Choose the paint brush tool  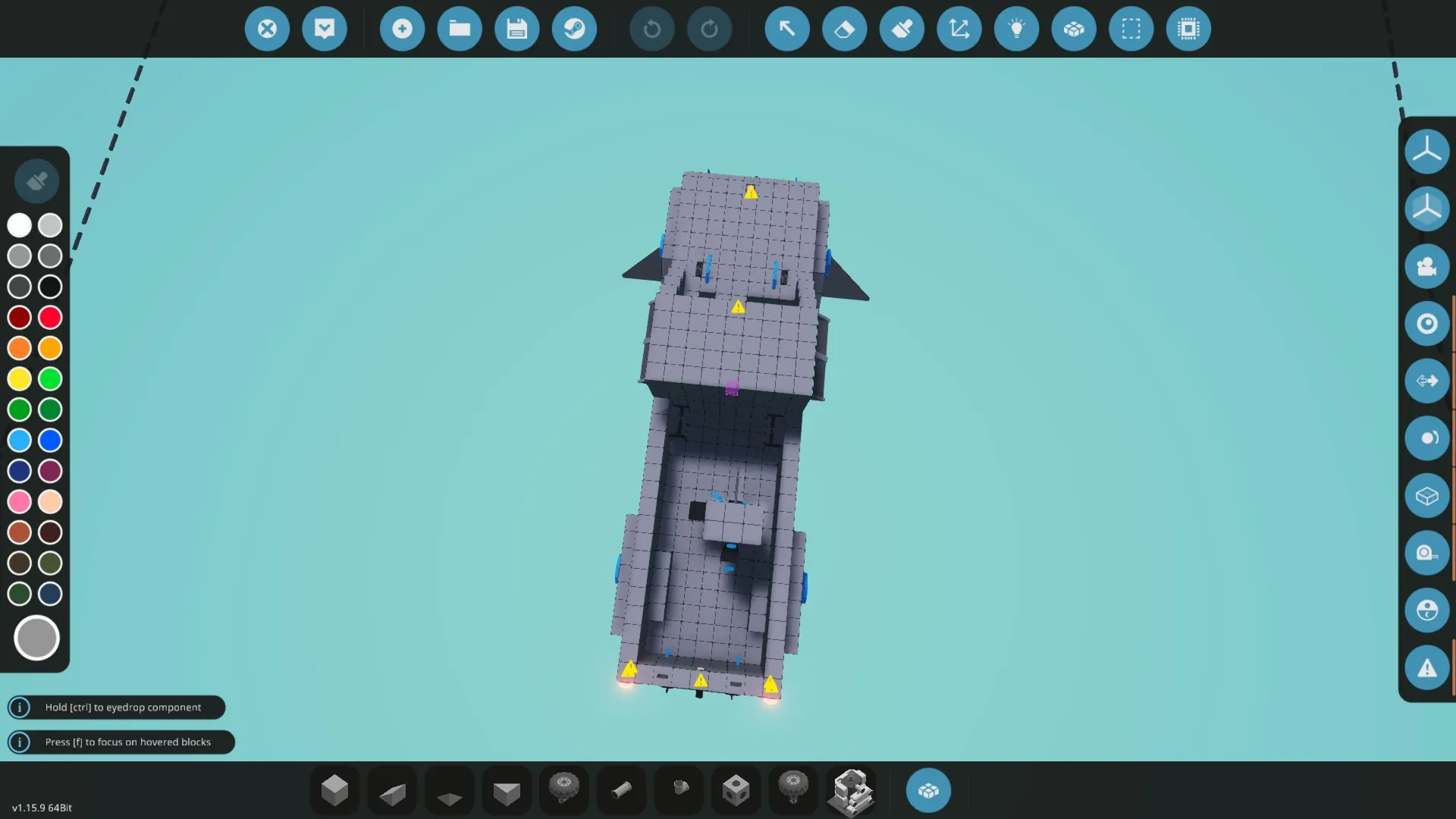(x=902, y=29)
